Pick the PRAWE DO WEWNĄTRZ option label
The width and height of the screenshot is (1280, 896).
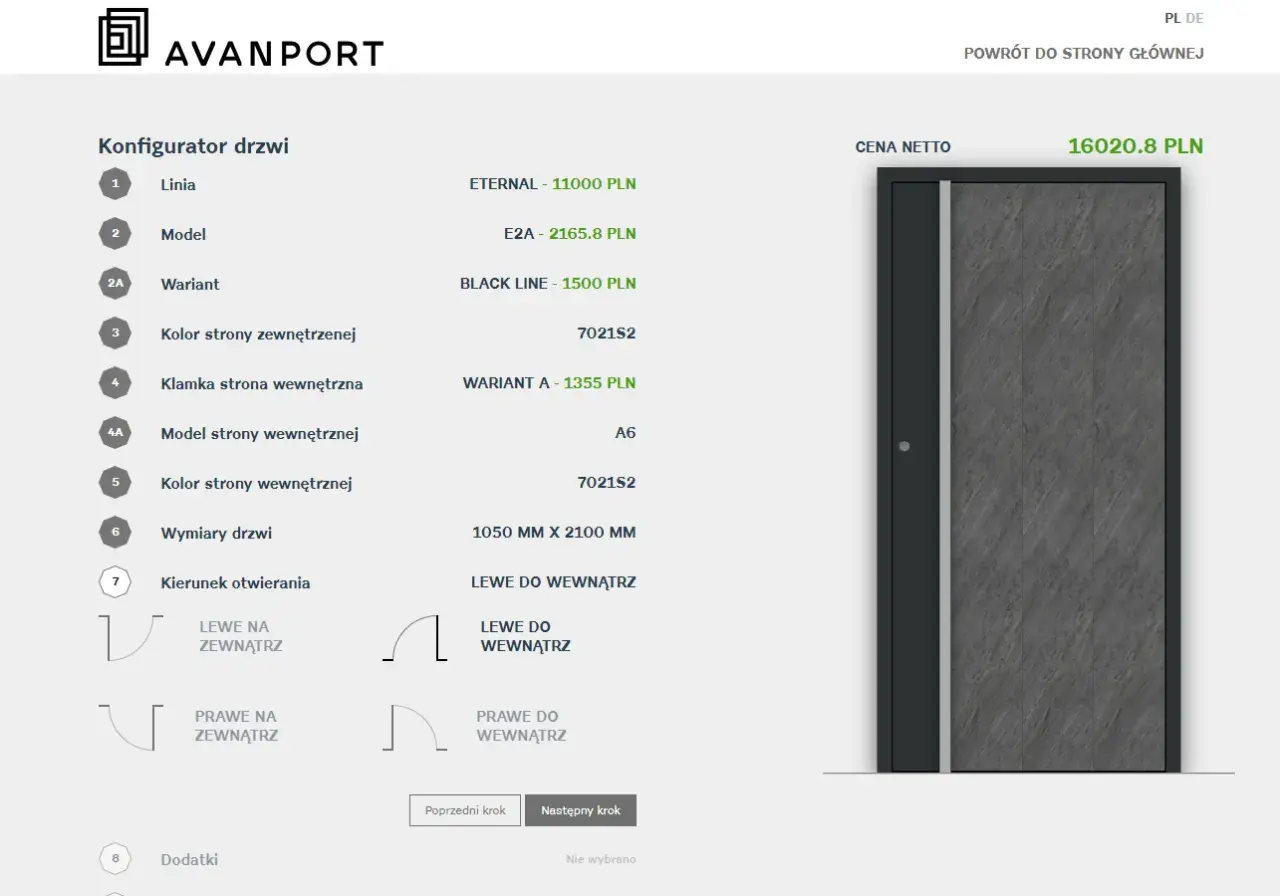[x=521, y=726]
